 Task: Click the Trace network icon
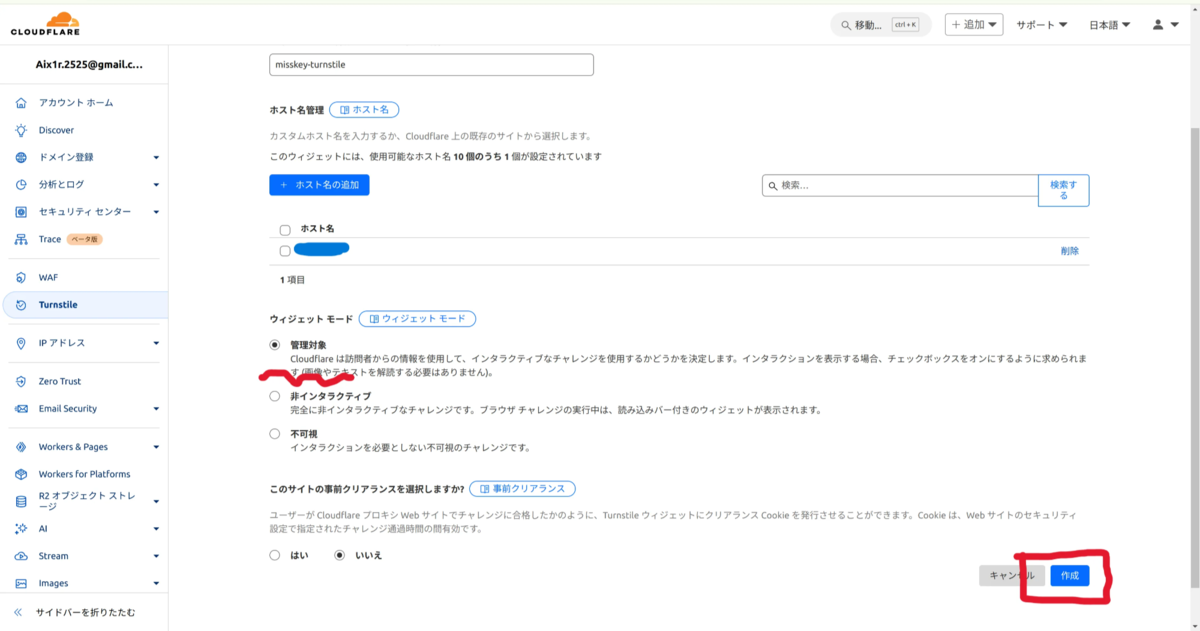click(21, 239)
